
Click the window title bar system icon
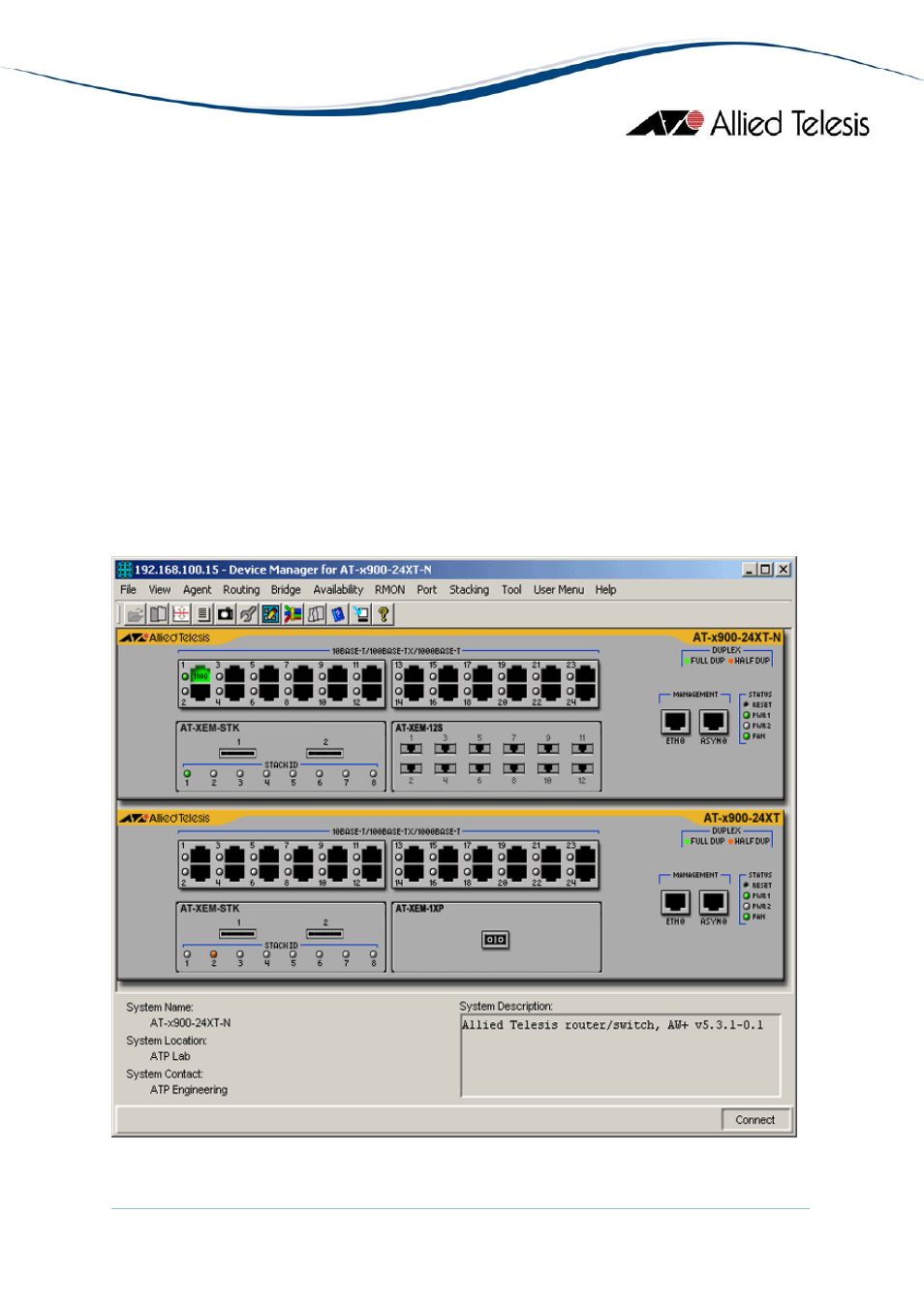(125, 570)
